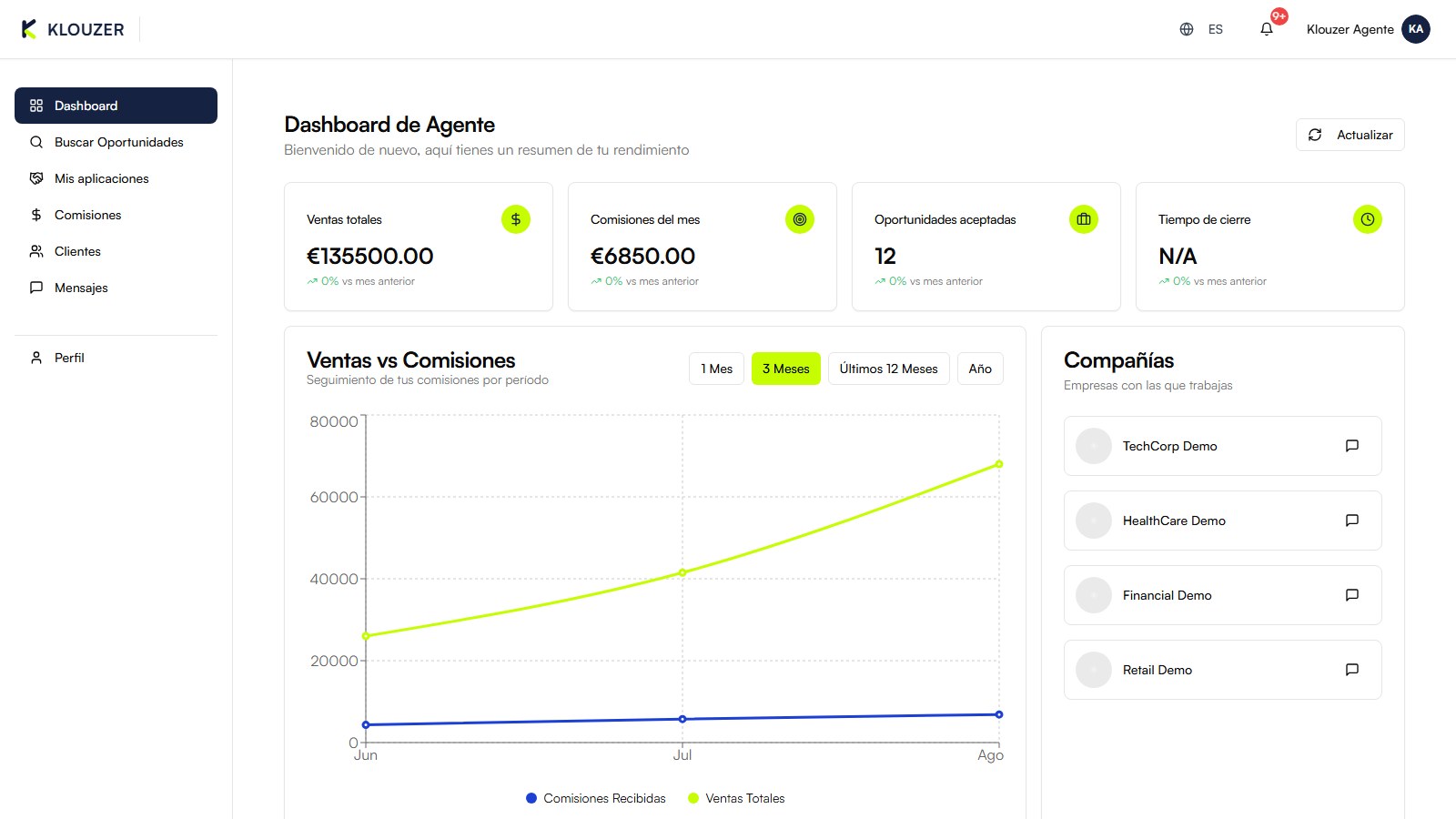Select the 1 Mes period filter
The width and height of the screenshot is (1456, 819).
point(716,369)
